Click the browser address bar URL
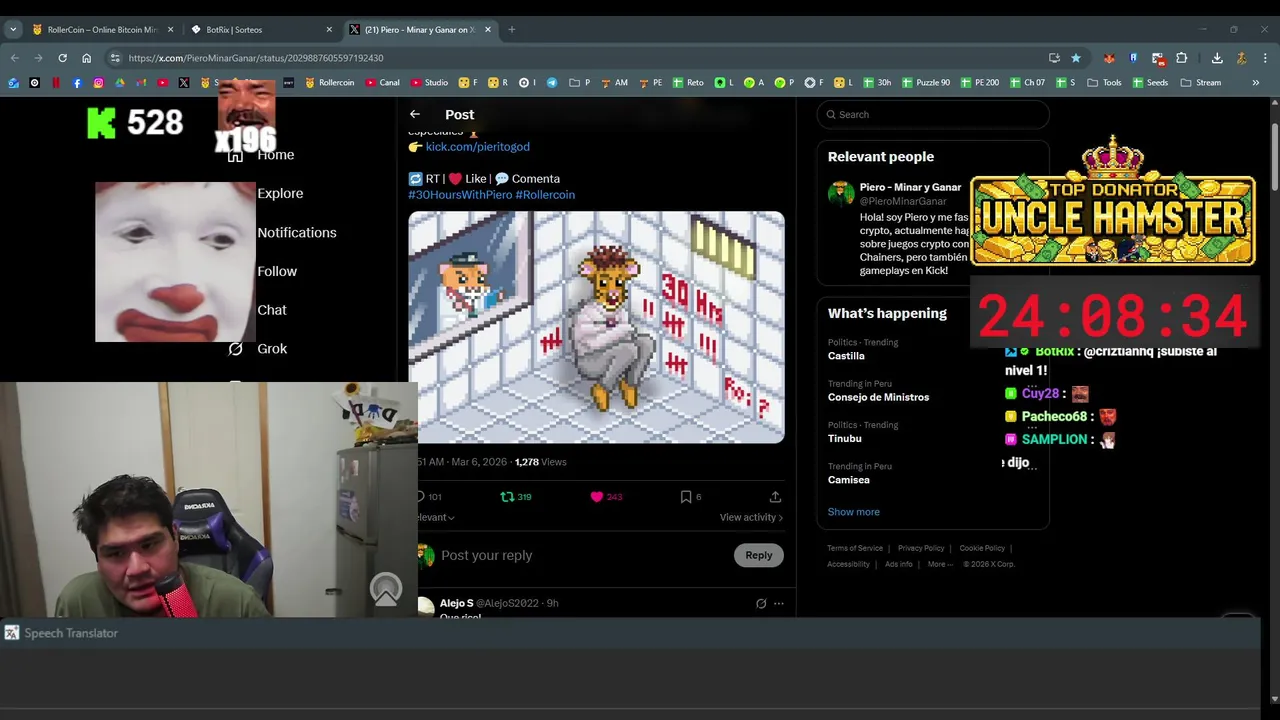Viewport: 1280px width, 720px height. click(256, 58)
